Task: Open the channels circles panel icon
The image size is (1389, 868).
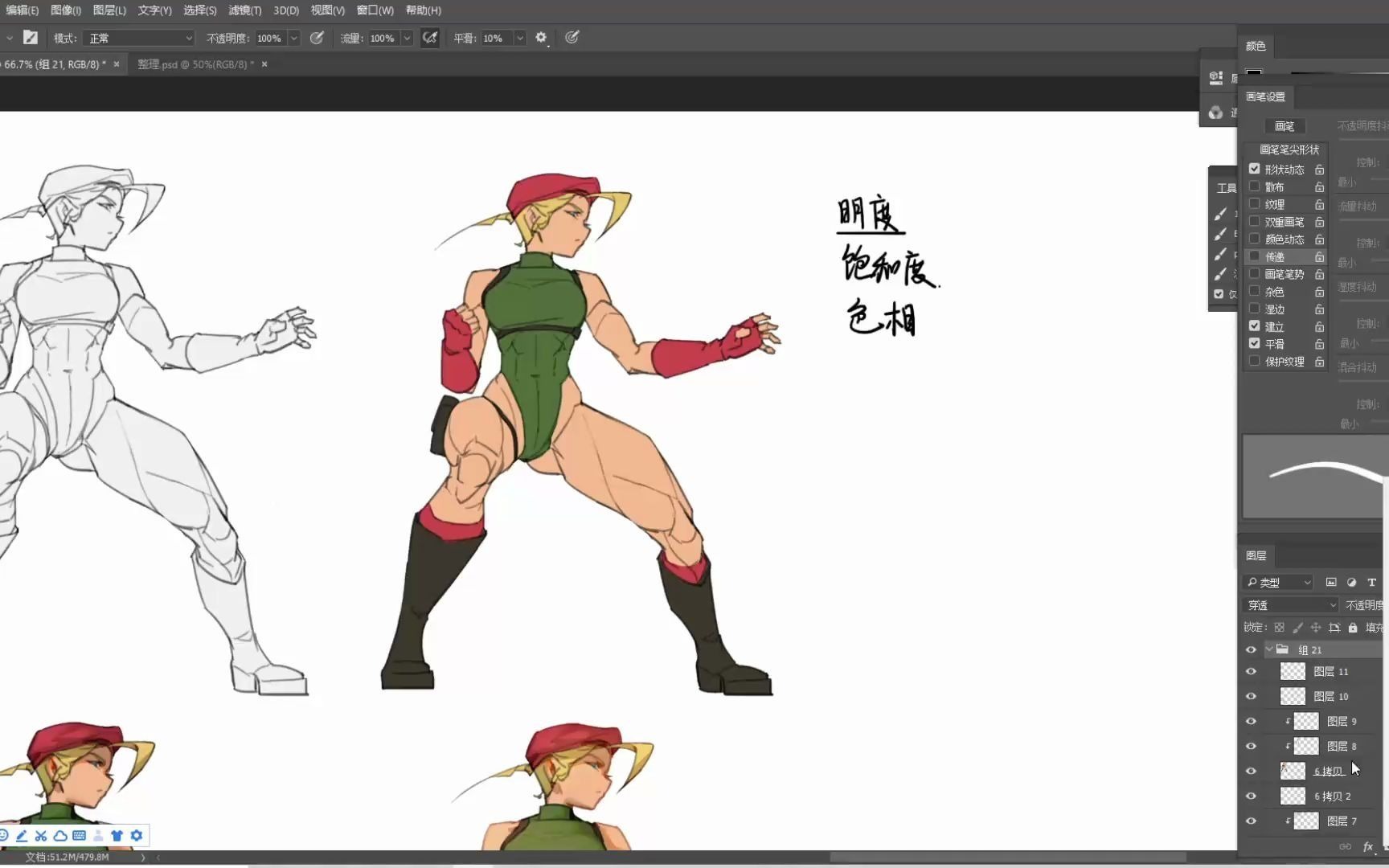Action: tap(1216, 113)
